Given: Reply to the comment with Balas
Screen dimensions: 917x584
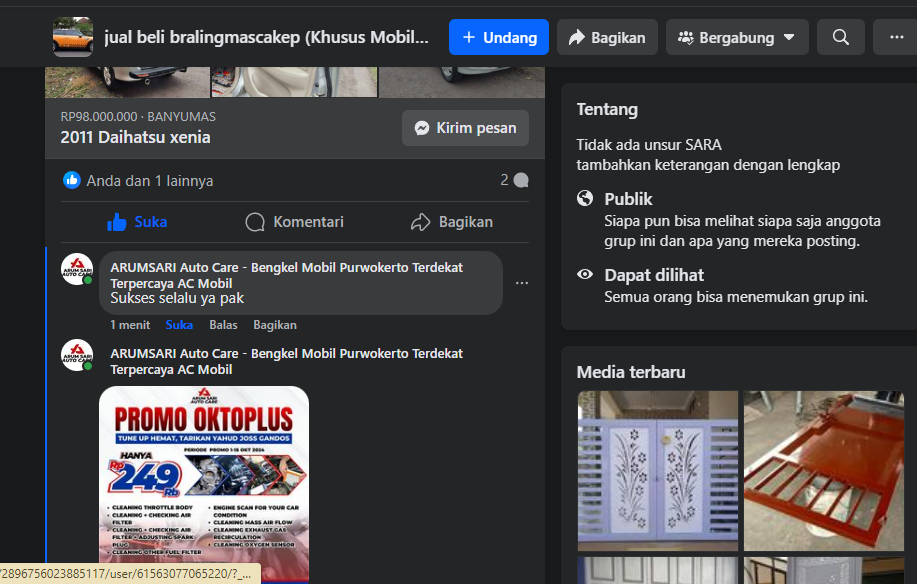Looking at the screenshot, I should click(x=223, y=325).
